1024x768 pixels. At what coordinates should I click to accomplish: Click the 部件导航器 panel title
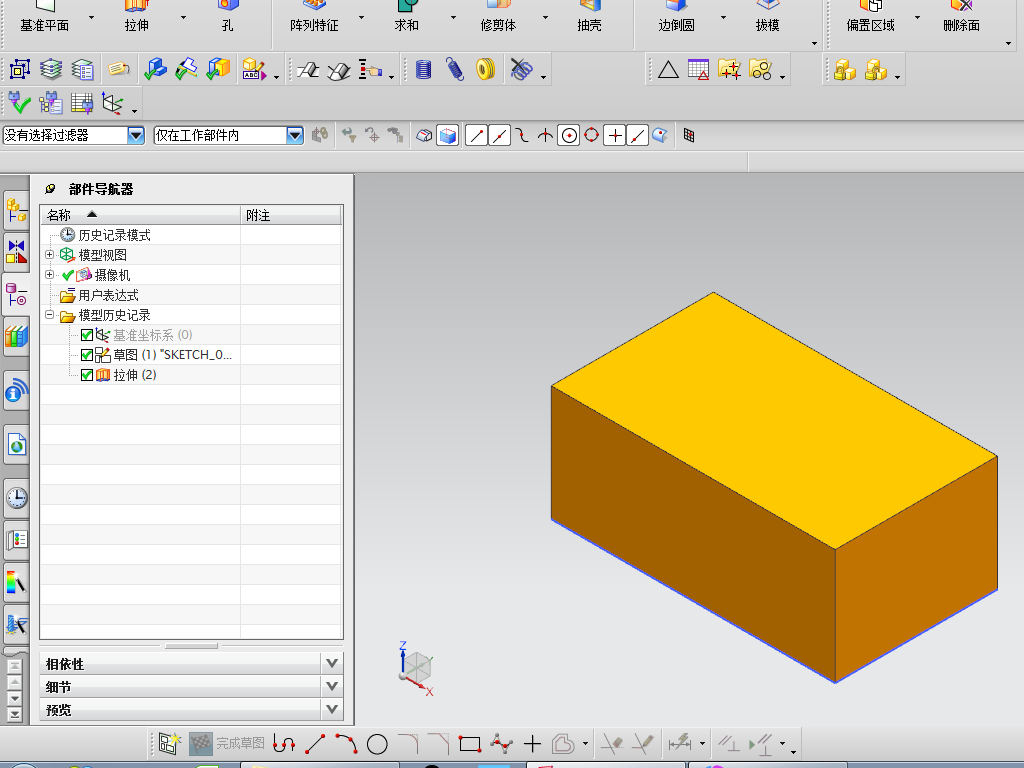101,189
